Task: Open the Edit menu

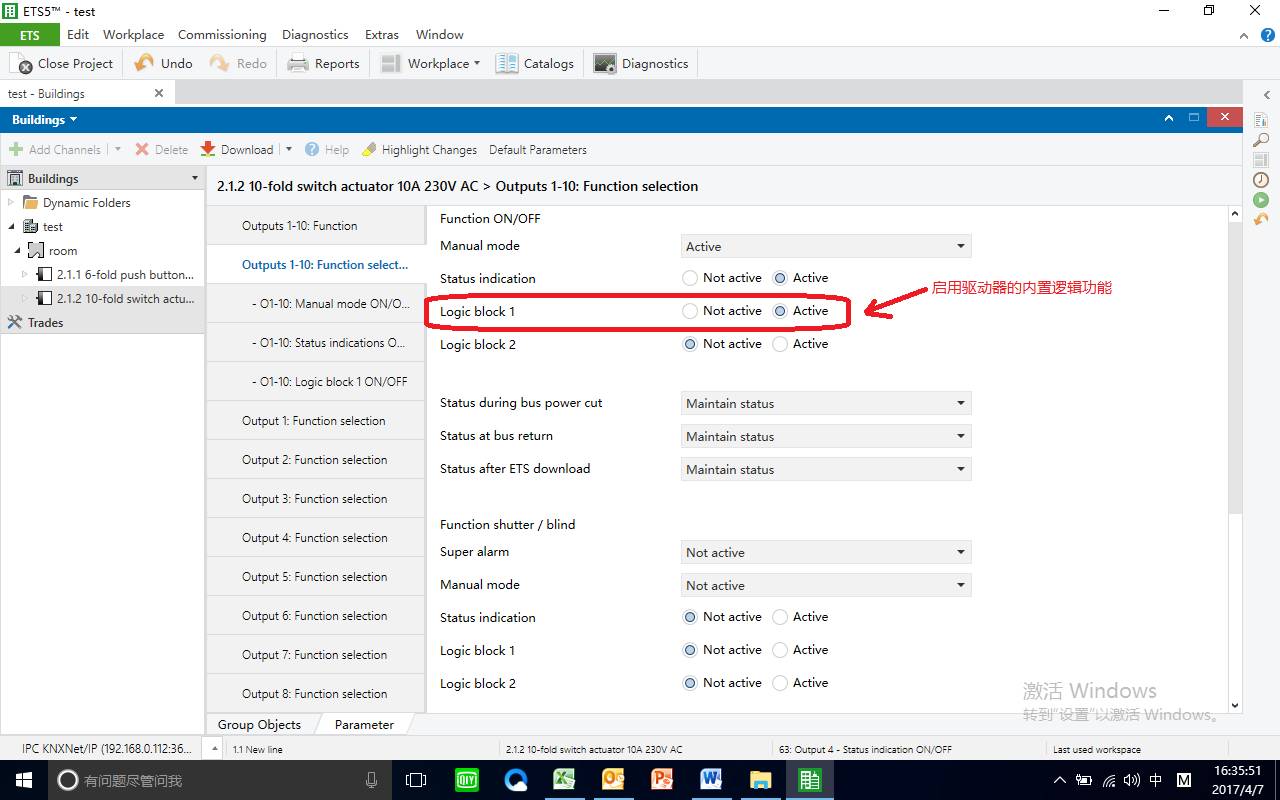Action: [x=78, y=34]
